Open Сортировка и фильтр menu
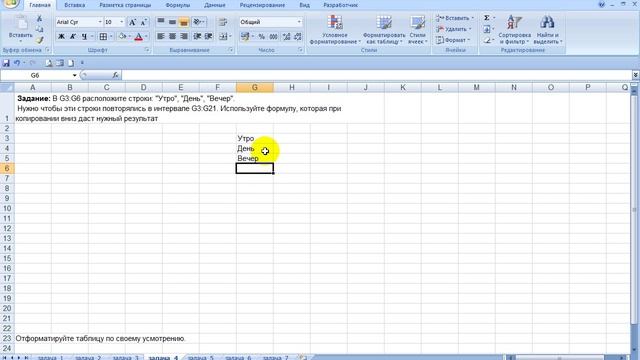This screenshot has width=640, height=360. 514,30
